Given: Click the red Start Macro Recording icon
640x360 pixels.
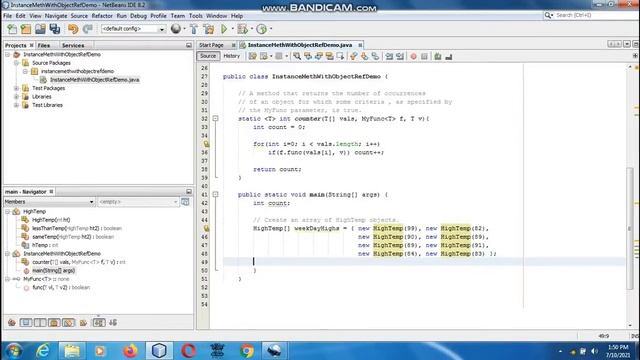Looking at the screenshot, I should (x=413, y=56).
